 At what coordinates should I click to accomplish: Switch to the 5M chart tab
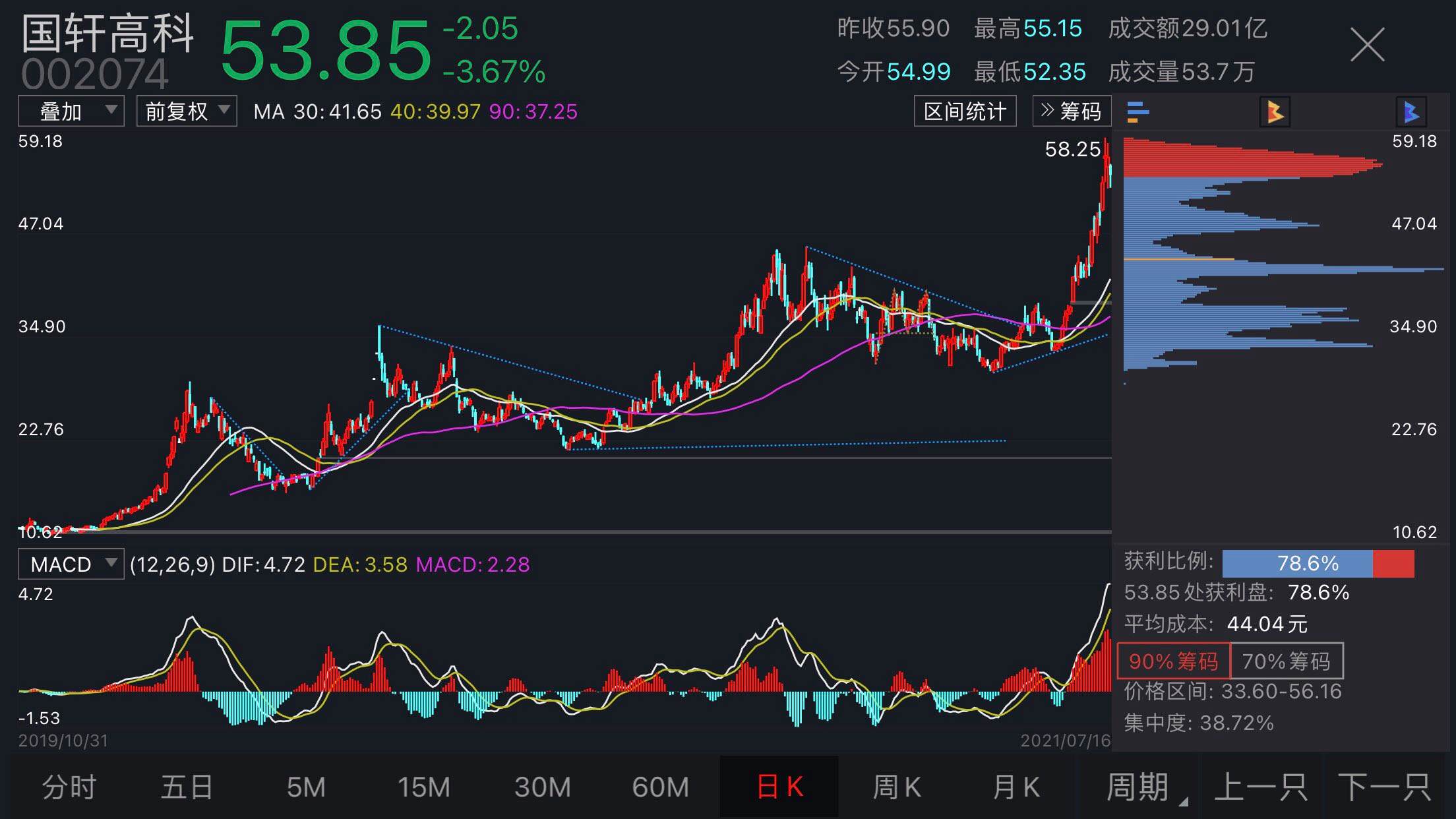coord(306,787)
